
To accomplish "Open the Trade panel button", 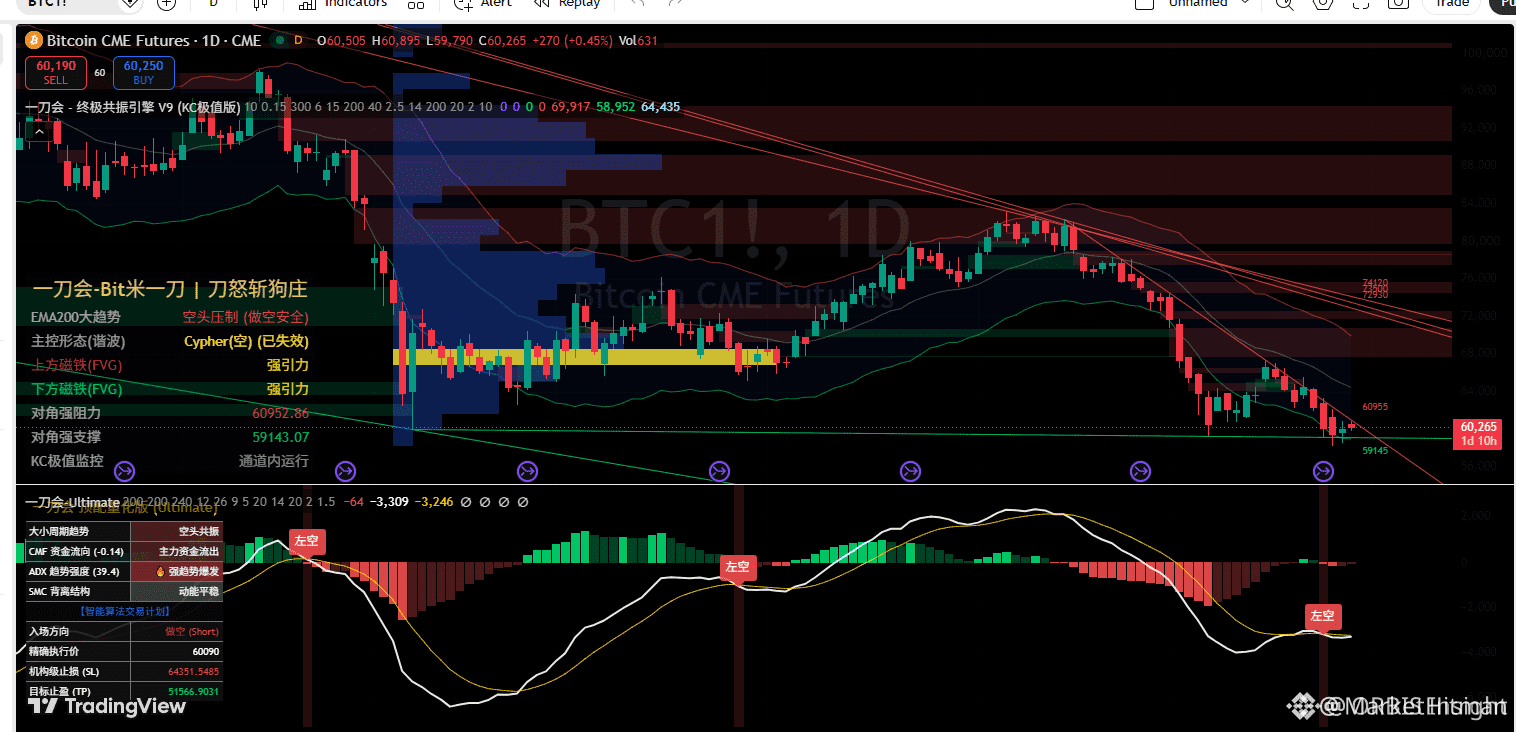I will click(x=1452, y=4).
